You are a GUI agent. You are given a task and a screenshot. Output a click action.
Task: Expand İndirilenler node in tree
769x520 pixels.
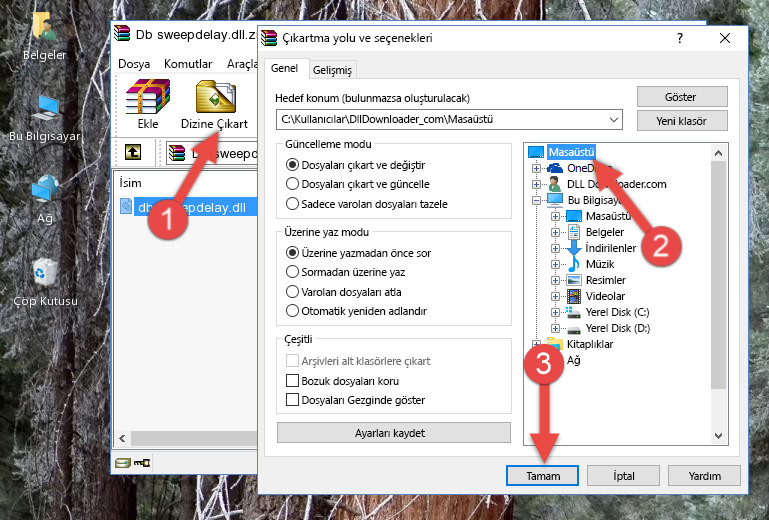click(x=555, y=248)
